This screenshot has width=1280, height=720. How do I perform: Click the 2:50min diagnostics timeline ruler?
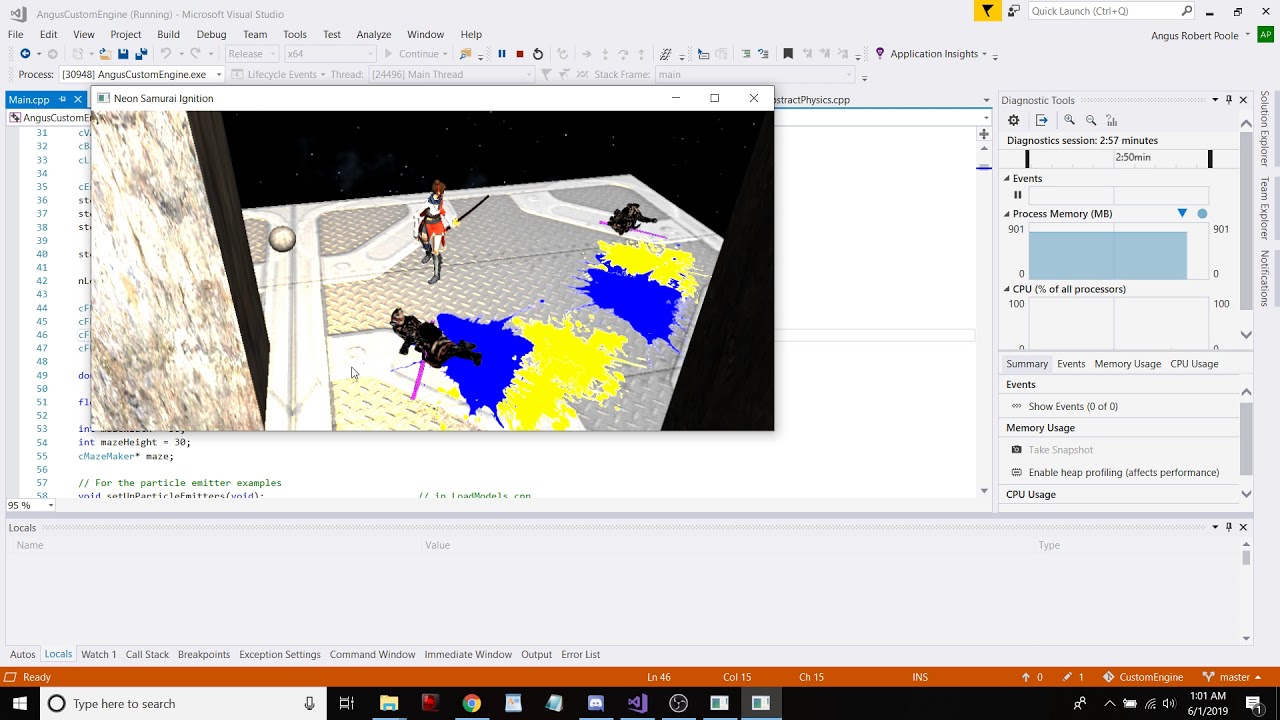(1119, 158)
